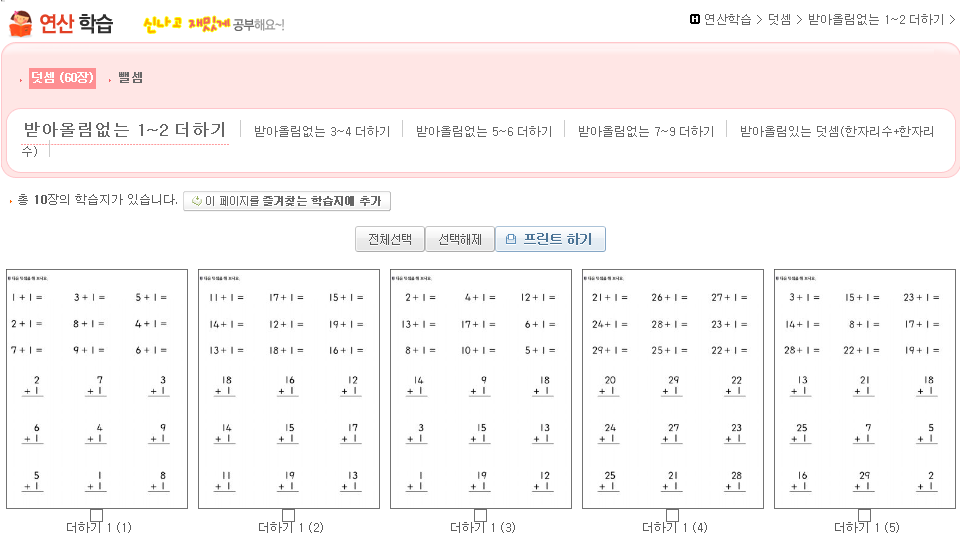
Task: Switch to the 뺄셈 tab
Action: click(130, 77)
